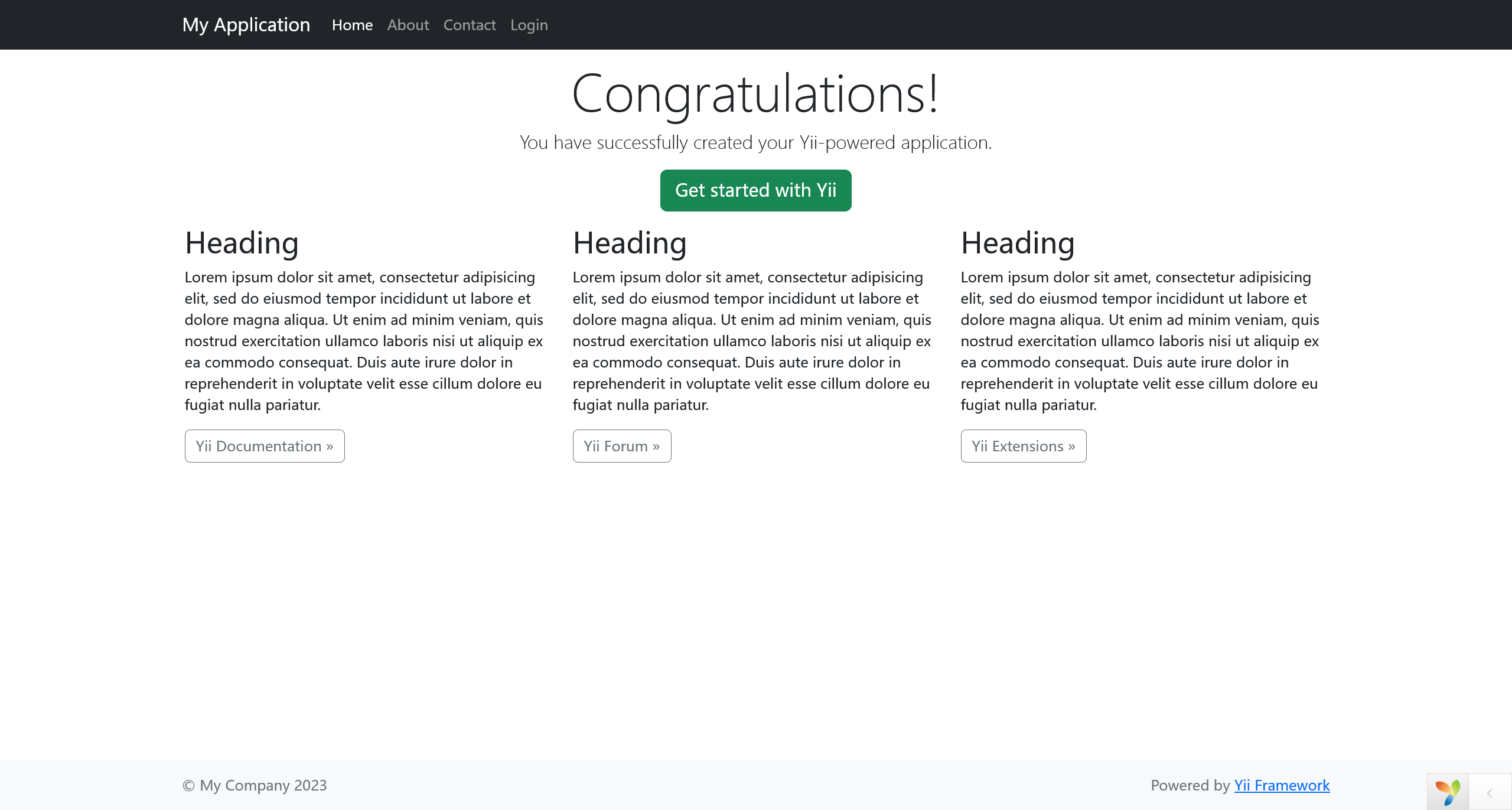The height and width of the screenshot is (810, 1512).
Task: Open the About page
Action: pyautogui.click(x=408, y=25)
